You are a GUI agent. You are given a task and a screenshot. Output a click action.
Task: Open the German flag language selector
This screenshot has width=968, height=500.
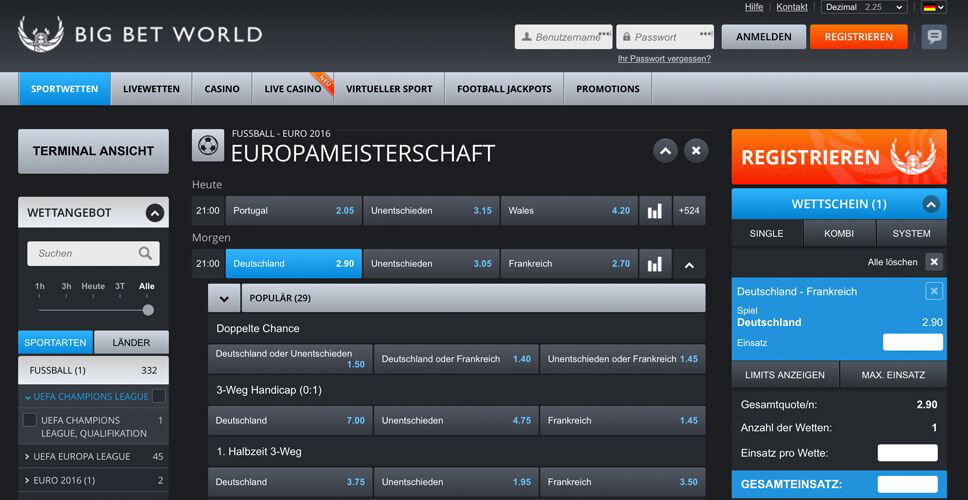933,7
